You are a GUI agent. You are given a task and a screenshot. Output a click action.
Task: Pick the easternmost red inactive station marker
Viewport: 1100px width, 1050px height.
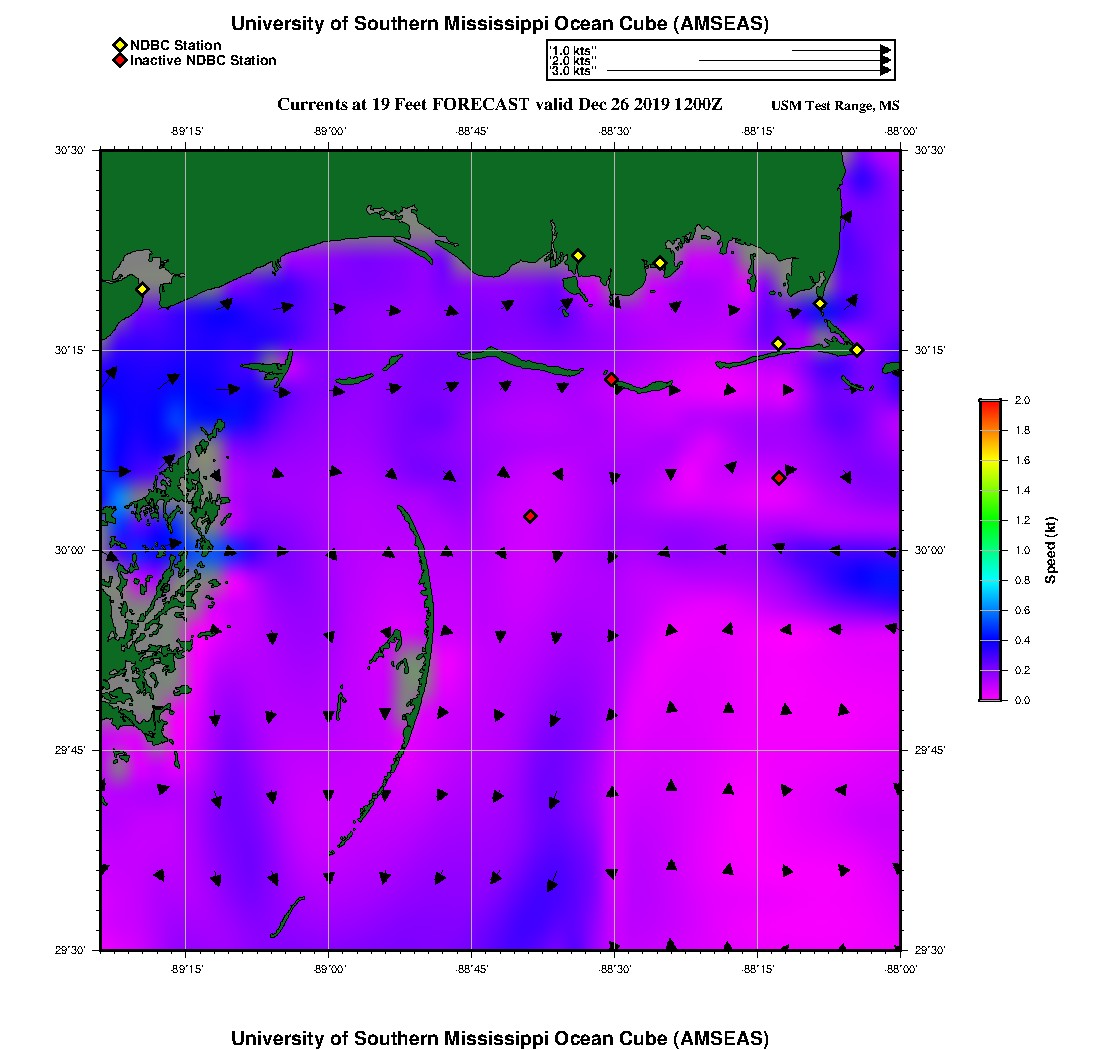[778, 478]
